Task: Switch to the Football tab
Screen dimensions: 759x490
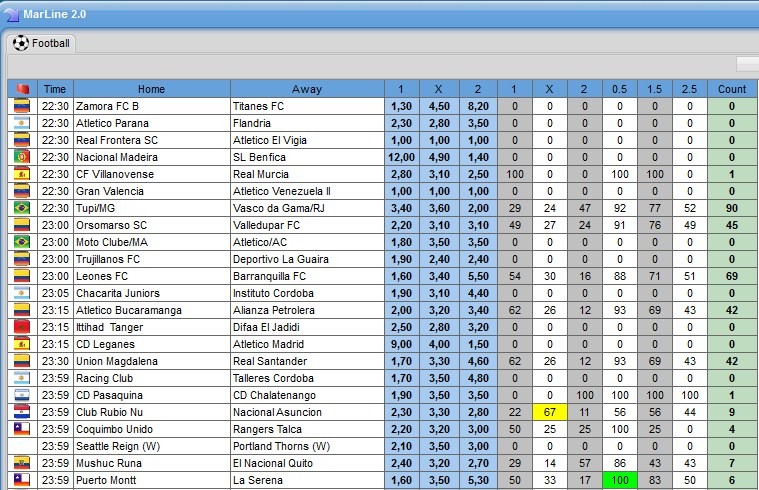Action: click(41, 44)
